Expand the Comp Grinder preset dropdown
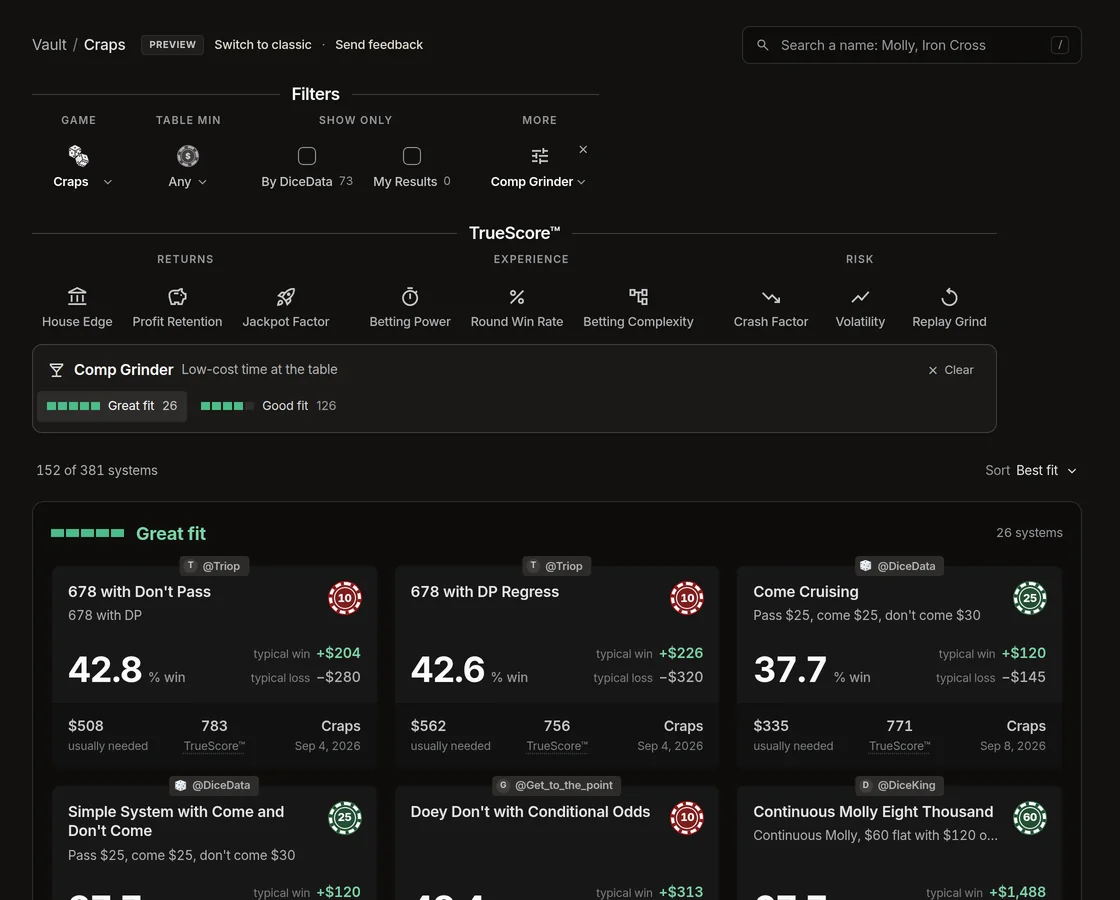The width and height of the screenshot is (1120, 900). [x=538, y=181]
